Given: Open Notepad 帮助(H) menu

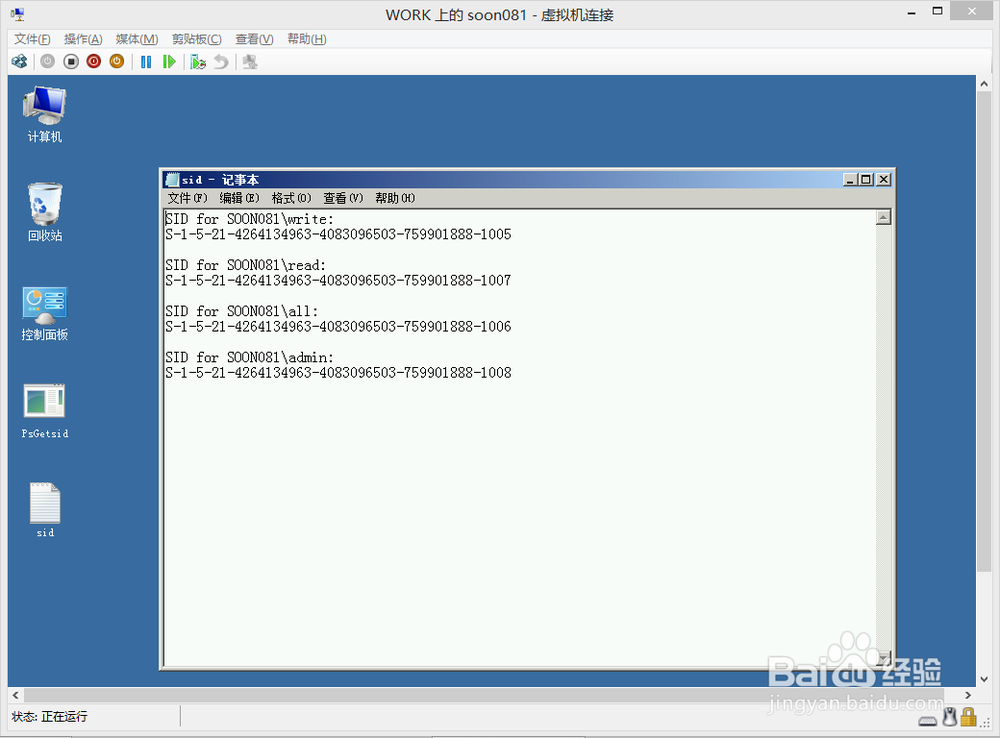Looking at the screenshot, I should pyautogui.click(x=395, y=198).
